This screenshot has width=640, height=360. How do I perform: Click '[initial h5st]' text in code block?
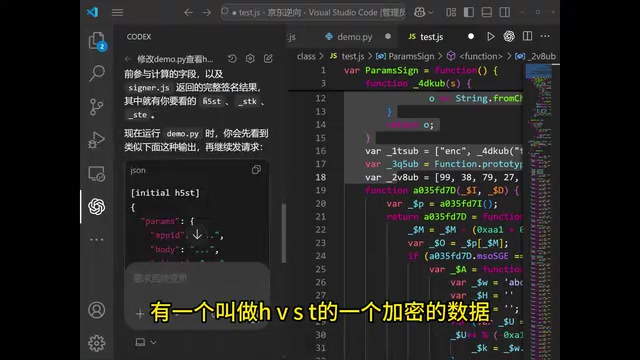coord(165,193)
